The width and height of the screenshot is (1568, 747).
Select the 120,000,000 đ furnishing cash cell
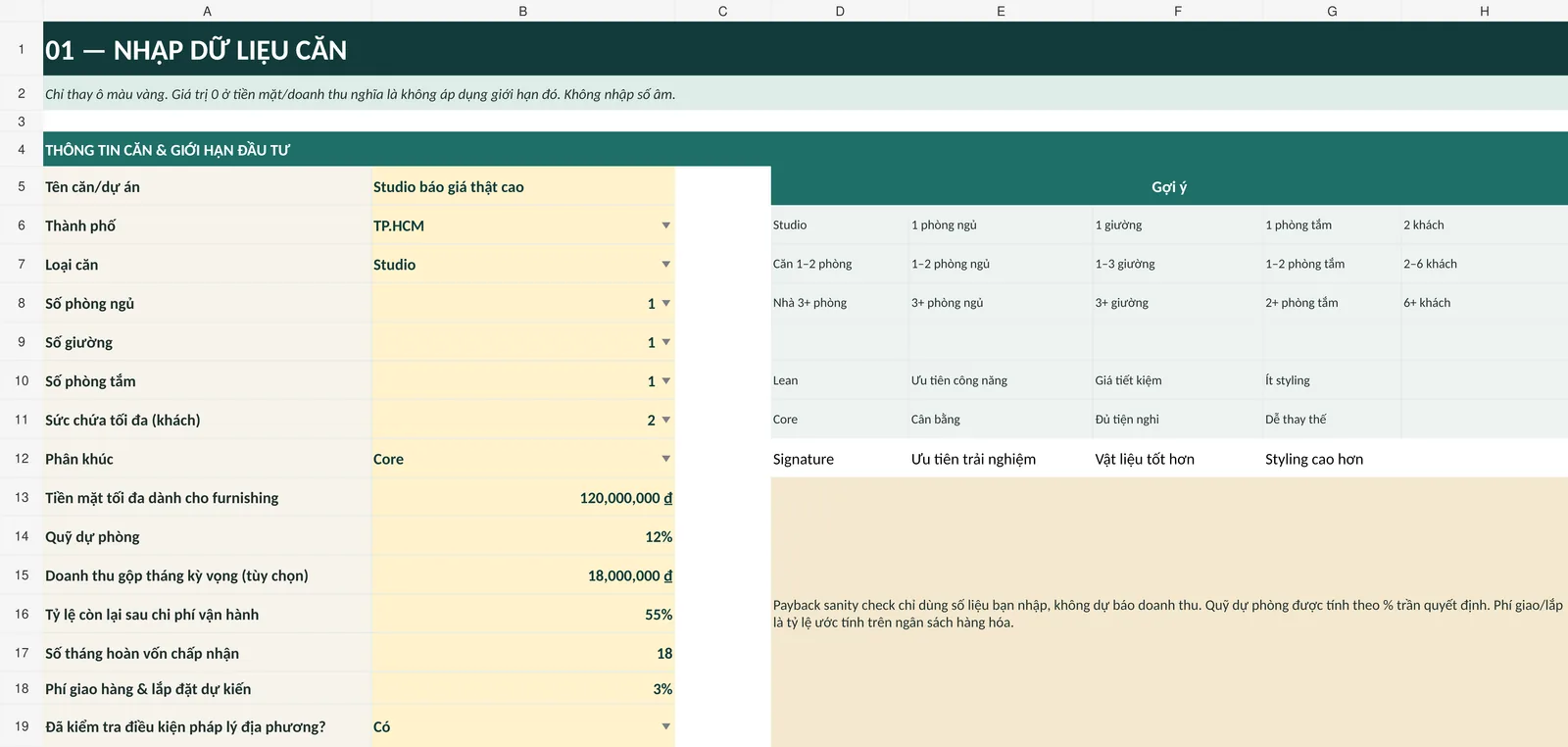522,498
